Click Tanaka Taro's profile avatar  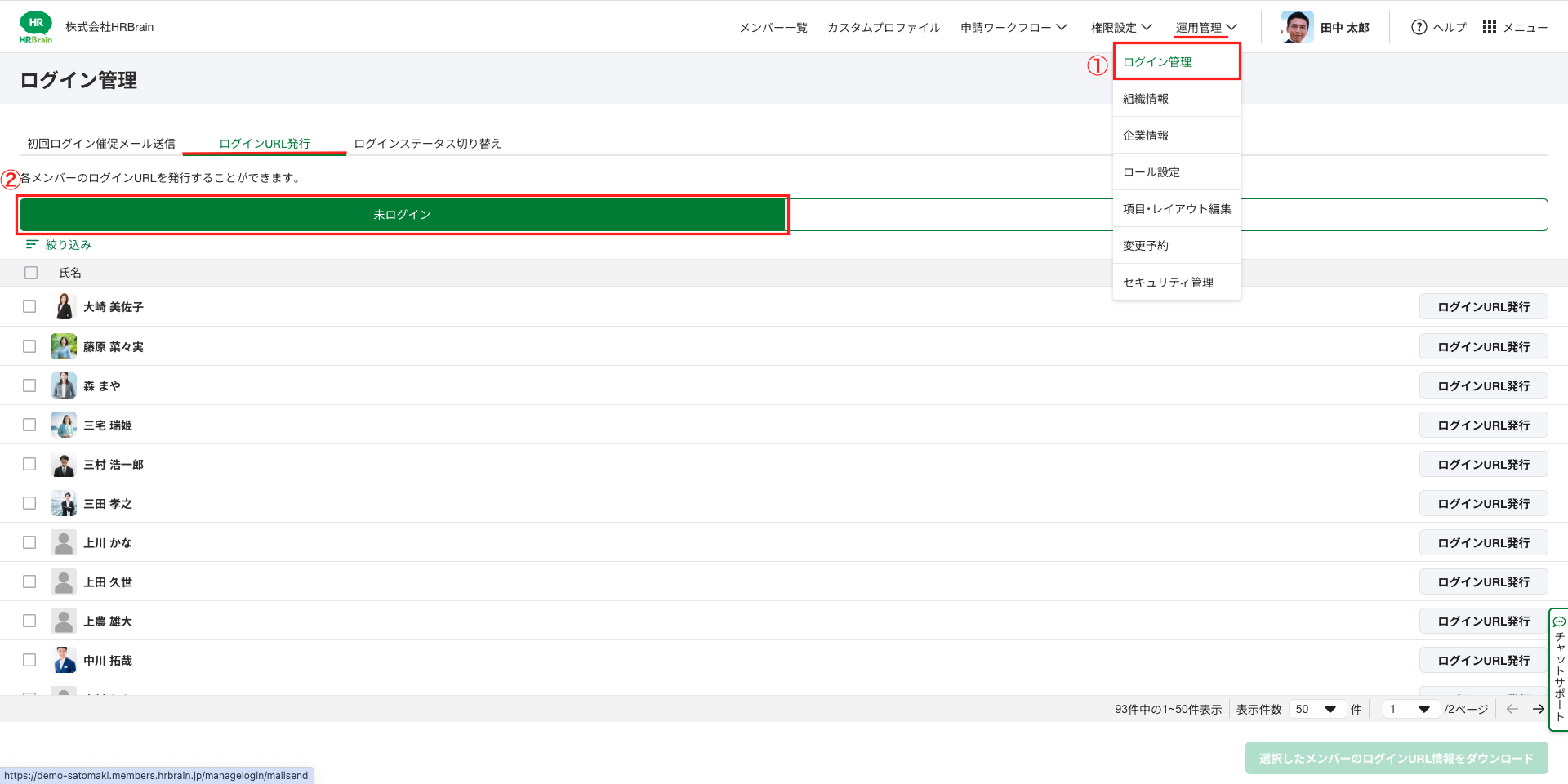[1297, 27]
